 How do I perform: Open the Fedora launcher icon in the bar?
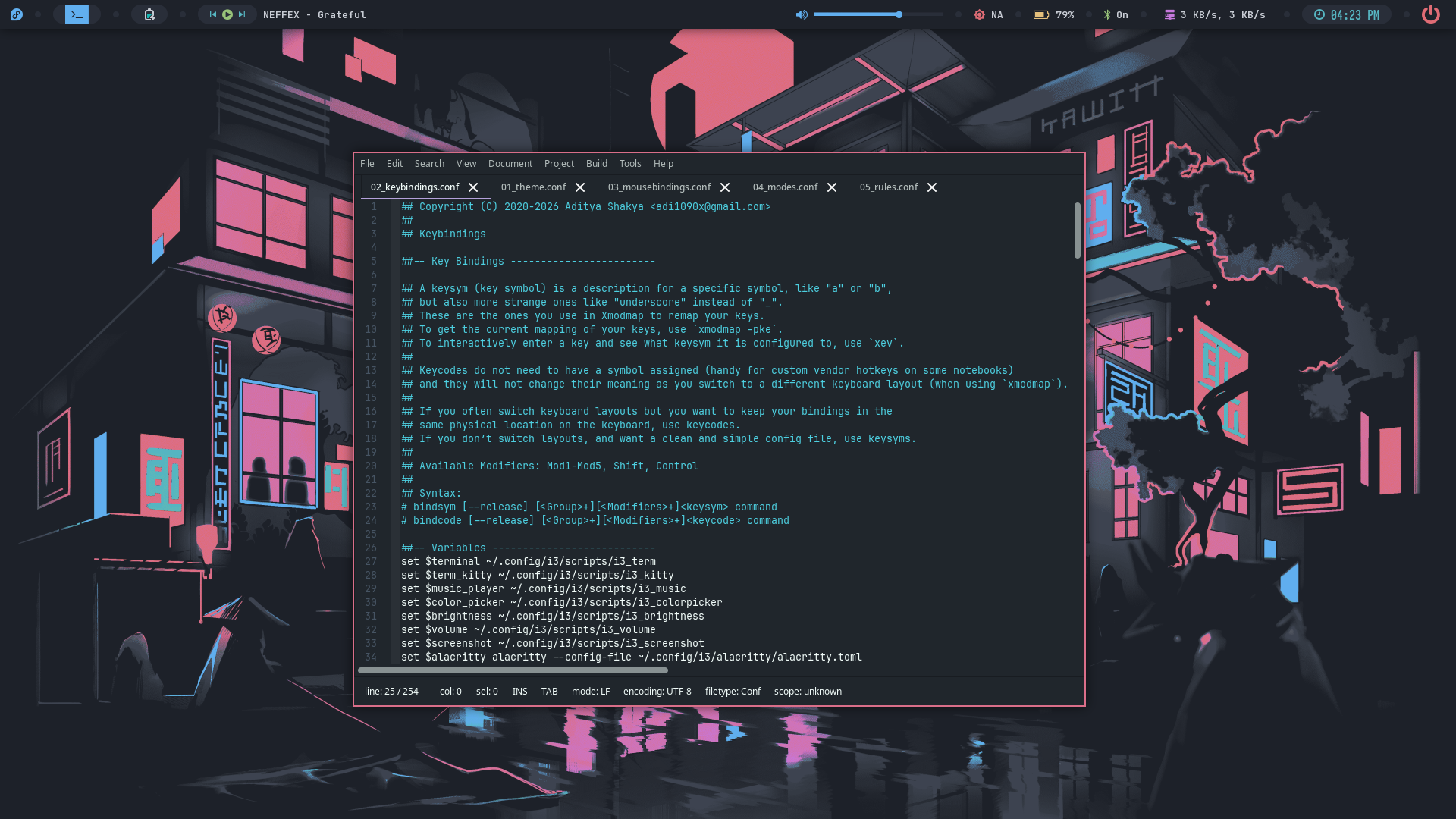pyautogui.click(x=17, y=14)
